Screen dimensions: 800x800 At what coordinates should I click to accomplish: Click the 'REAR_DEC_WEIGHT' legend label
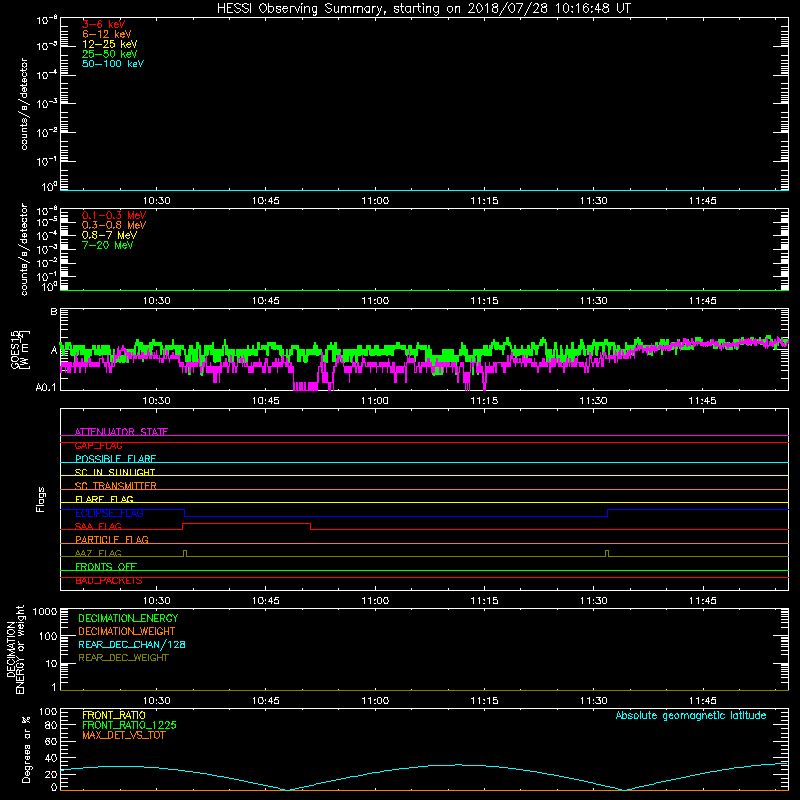pos(123,658)
